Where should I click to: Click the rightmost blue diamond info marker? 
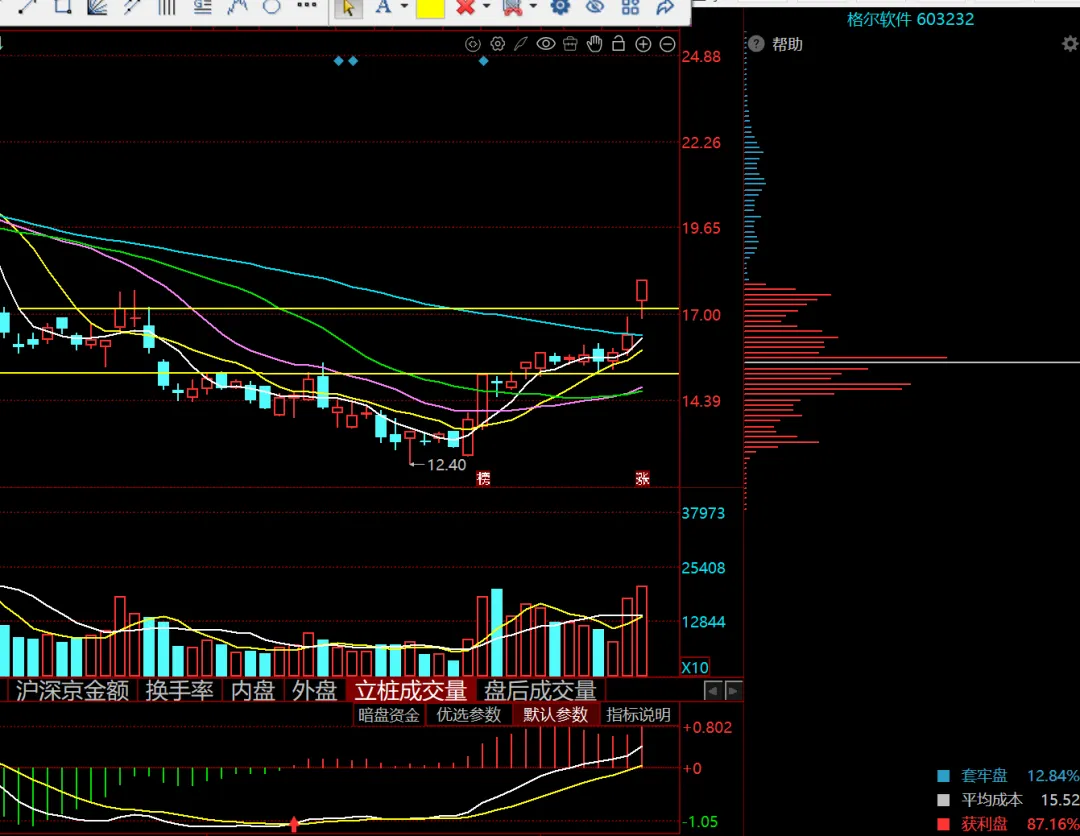point(484,61)
